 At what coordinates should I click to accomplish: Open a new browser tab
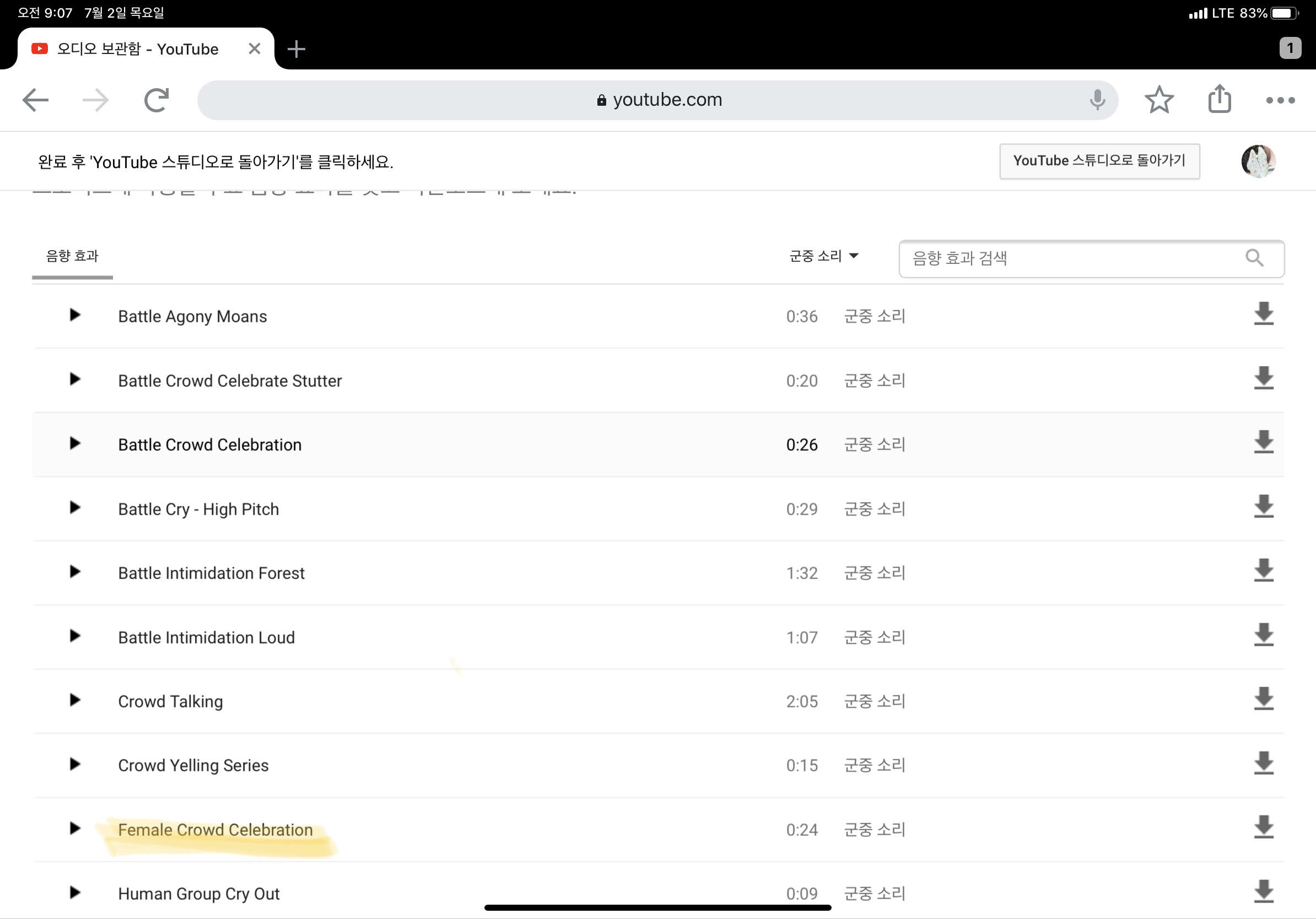(x=296, y=49)
